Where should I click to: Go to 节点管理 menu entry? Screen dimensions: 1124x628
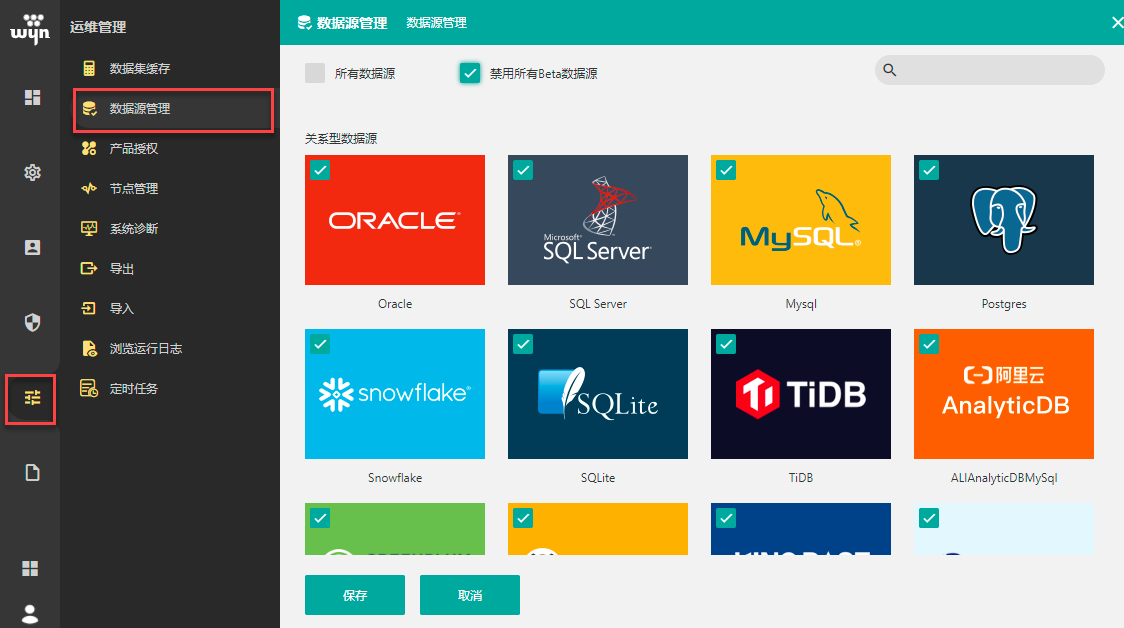pos(133,189)
